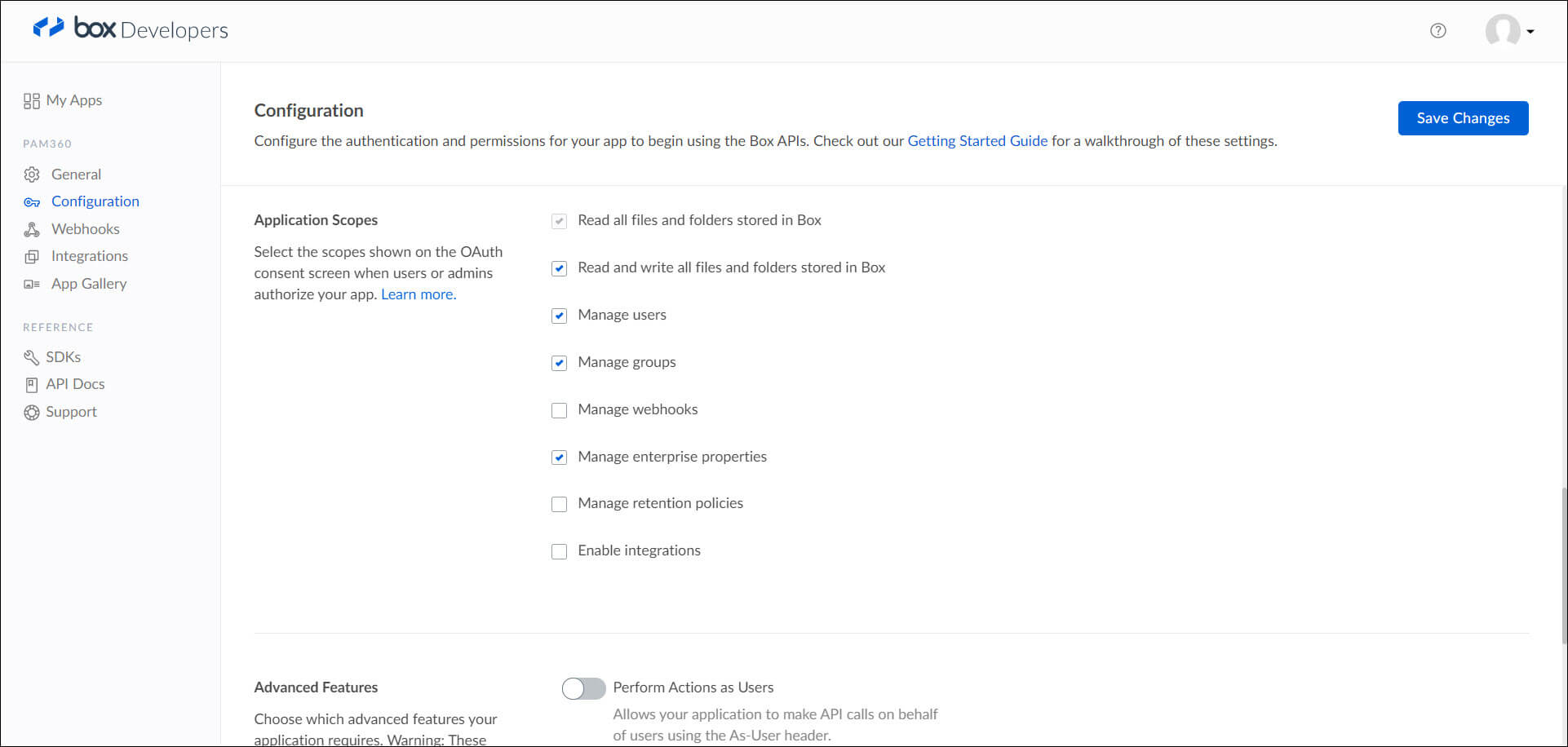The width and height of the screenshot is (1568, 747).
Task: Click the Integrations sidebar icon
Action: point(32,257)
